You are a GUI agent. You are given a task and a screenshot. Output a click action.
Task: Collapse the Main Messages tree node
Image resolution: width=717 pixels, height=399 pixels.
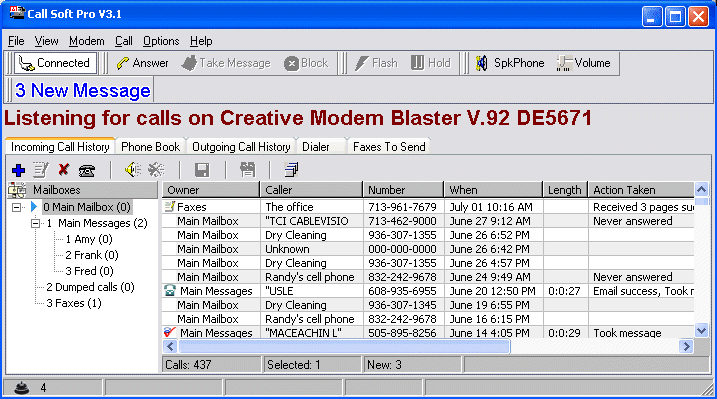pyautogui.click(x=35, y=223)
